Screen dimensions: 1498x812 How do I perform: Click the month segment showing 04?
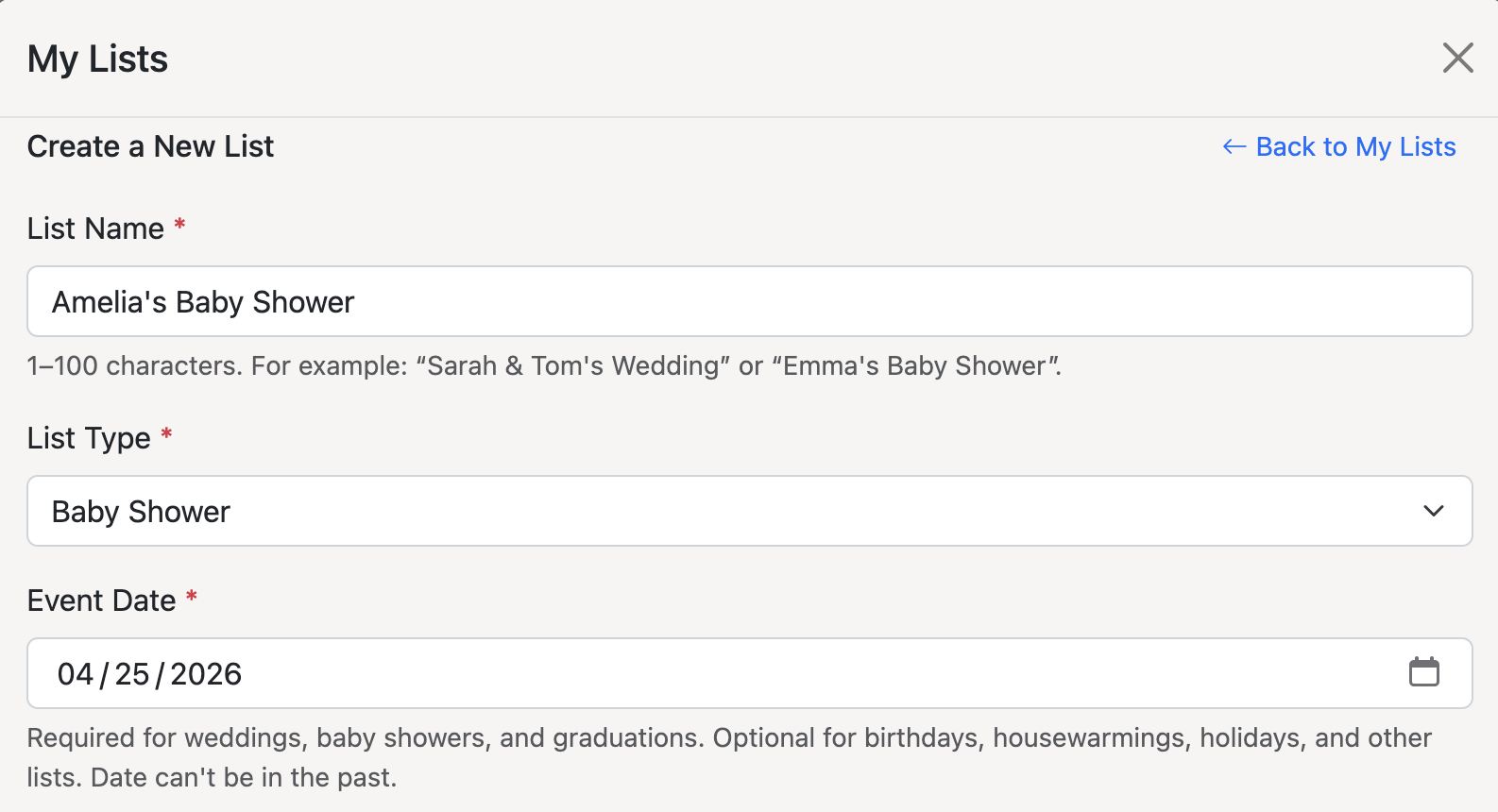[75, 673]
